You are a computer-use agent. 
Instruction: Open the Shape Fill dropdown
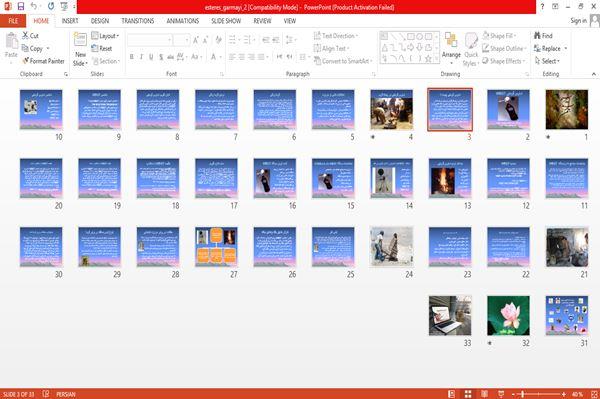click(499, 36)
